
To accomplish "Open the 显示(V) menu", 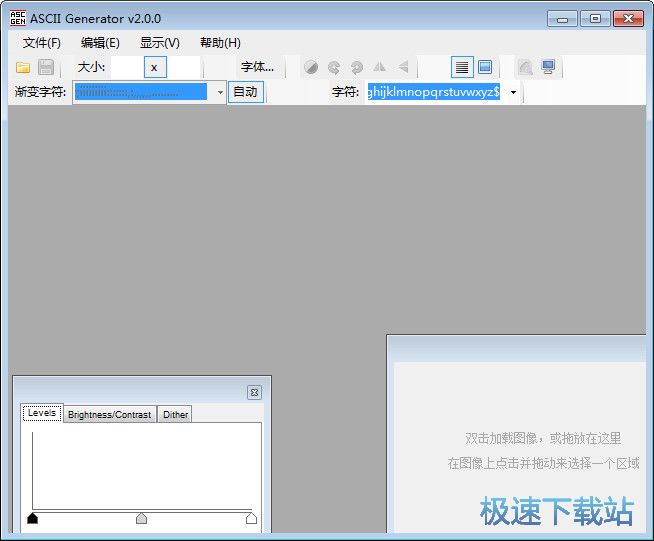I will (x=160, y=43).
